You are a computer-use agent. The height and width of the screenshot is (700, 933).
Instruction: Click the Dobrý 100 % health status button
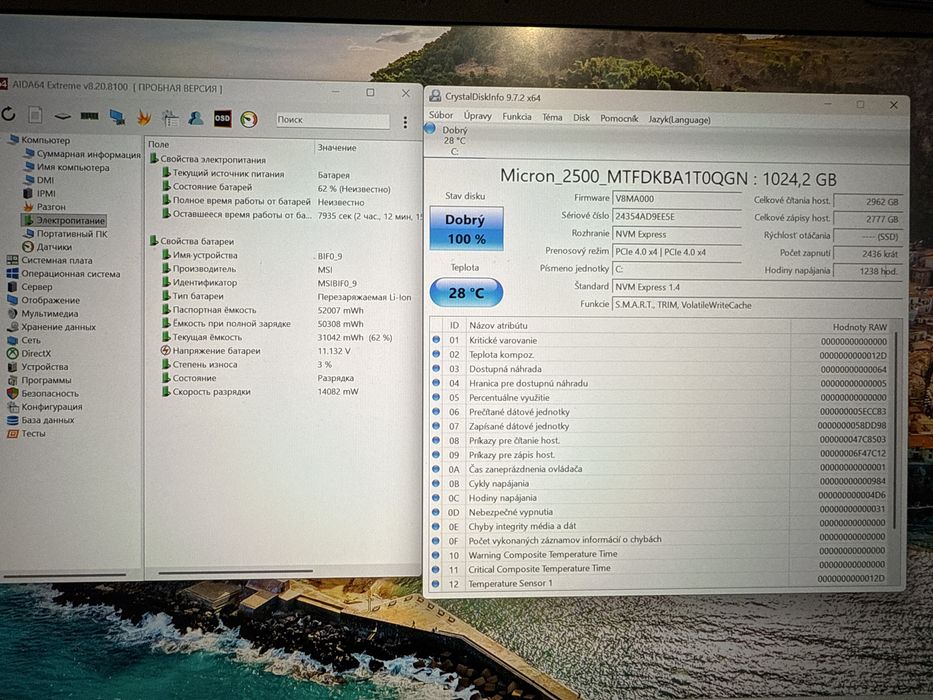point(466,229)
